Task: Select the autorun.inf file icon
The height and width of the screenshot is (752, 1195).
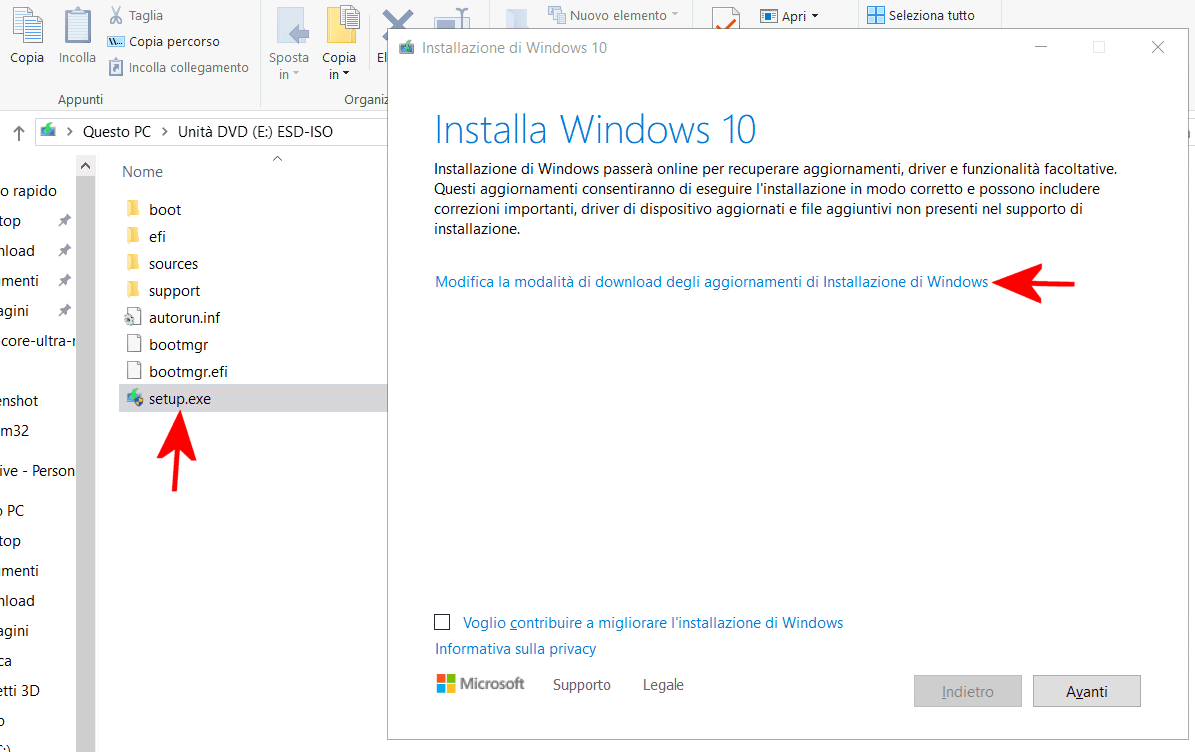Action: coord(133,317)
